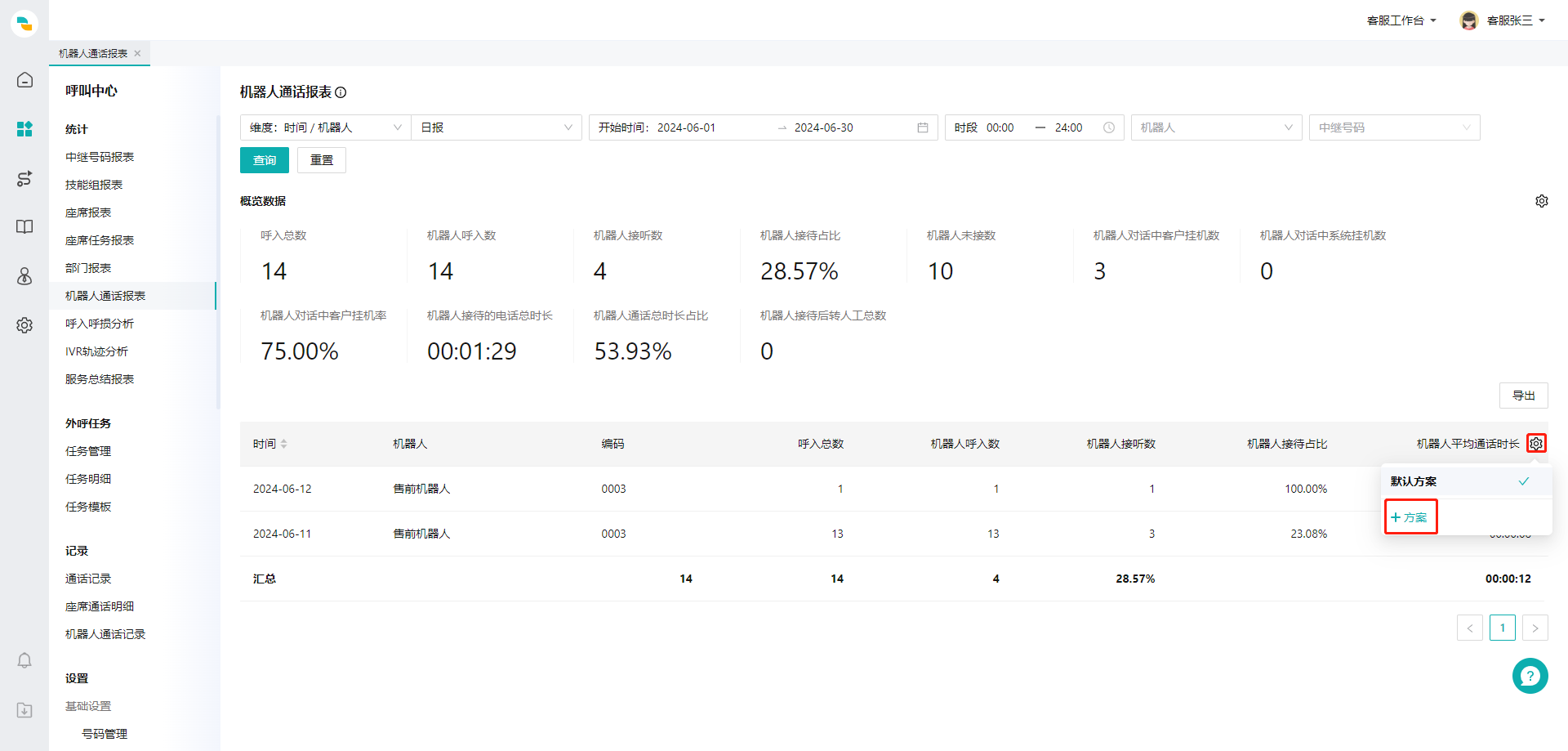Viewport: 1568px width, 751px height.
Task: Select 机器人通话报表 menu item in sidebar
Action: pos(132,296)
